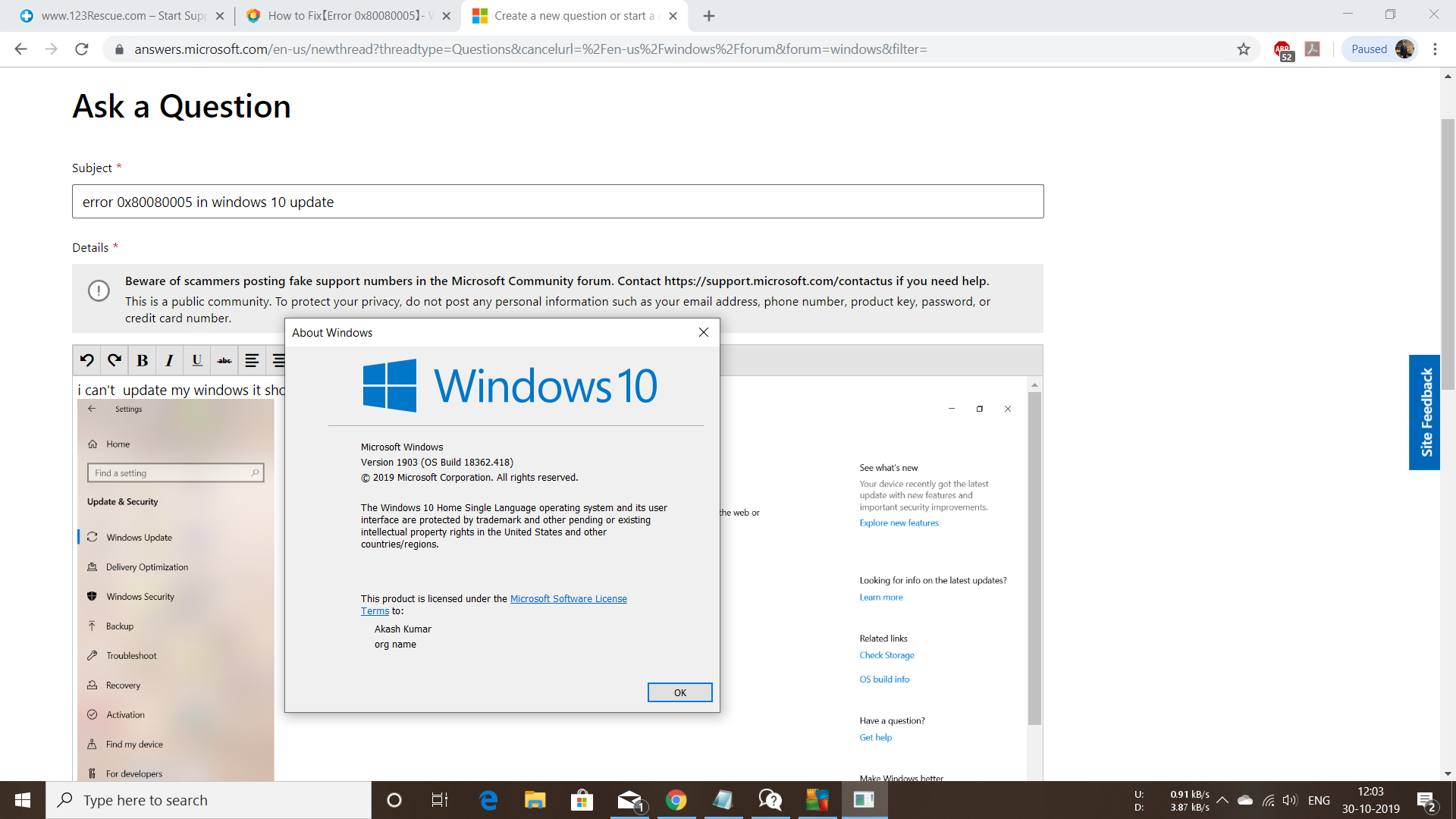The image size is (1456, 819).
Task: Open File Explorer from taskbar
Action: click(x=535, y=800)
